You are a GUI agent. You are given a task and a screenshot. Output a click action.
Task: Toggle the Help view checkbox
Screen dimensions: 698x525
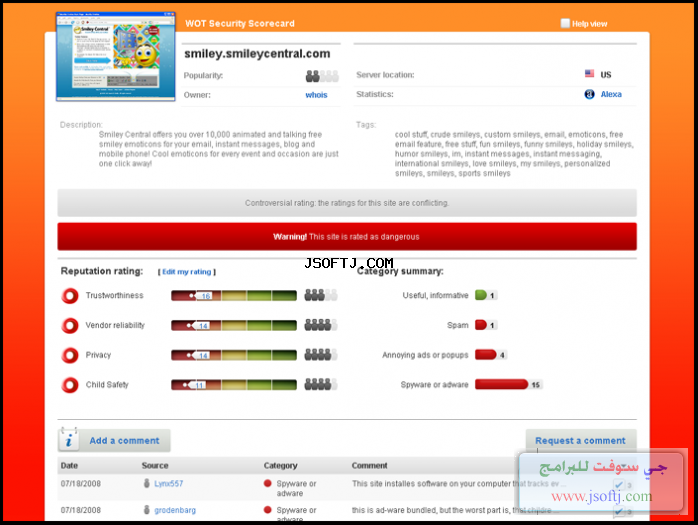click(x=565, y=23)
